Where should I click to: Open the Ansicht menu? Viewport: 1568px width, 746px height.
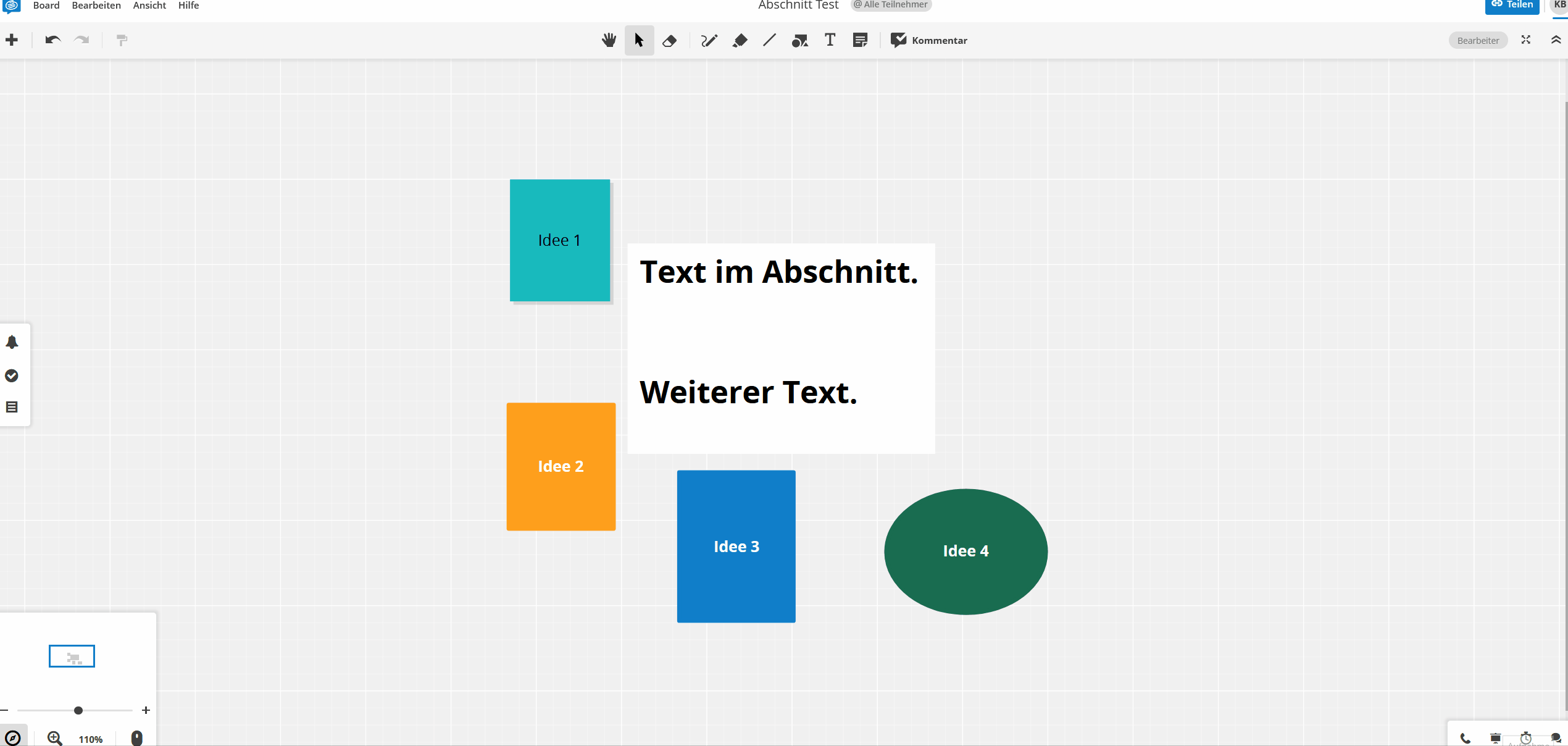tap(149, 6)
